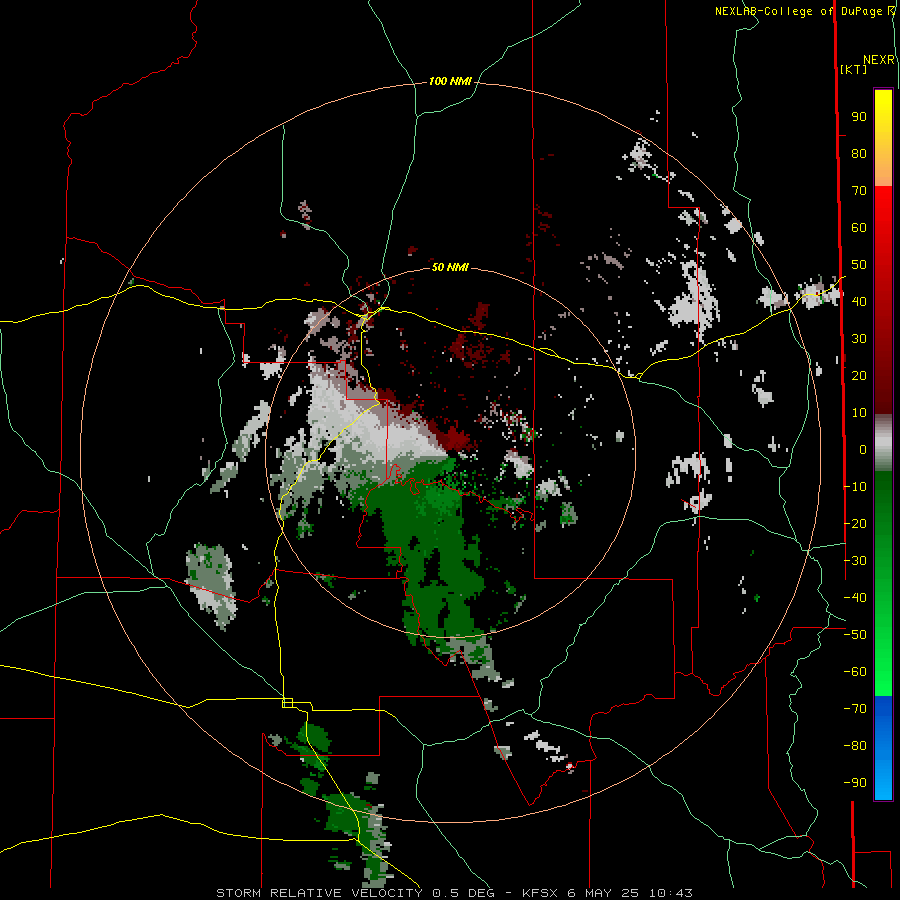Click the "[KT]" units label
Screen dimensions: 900x900
point(854,69)
